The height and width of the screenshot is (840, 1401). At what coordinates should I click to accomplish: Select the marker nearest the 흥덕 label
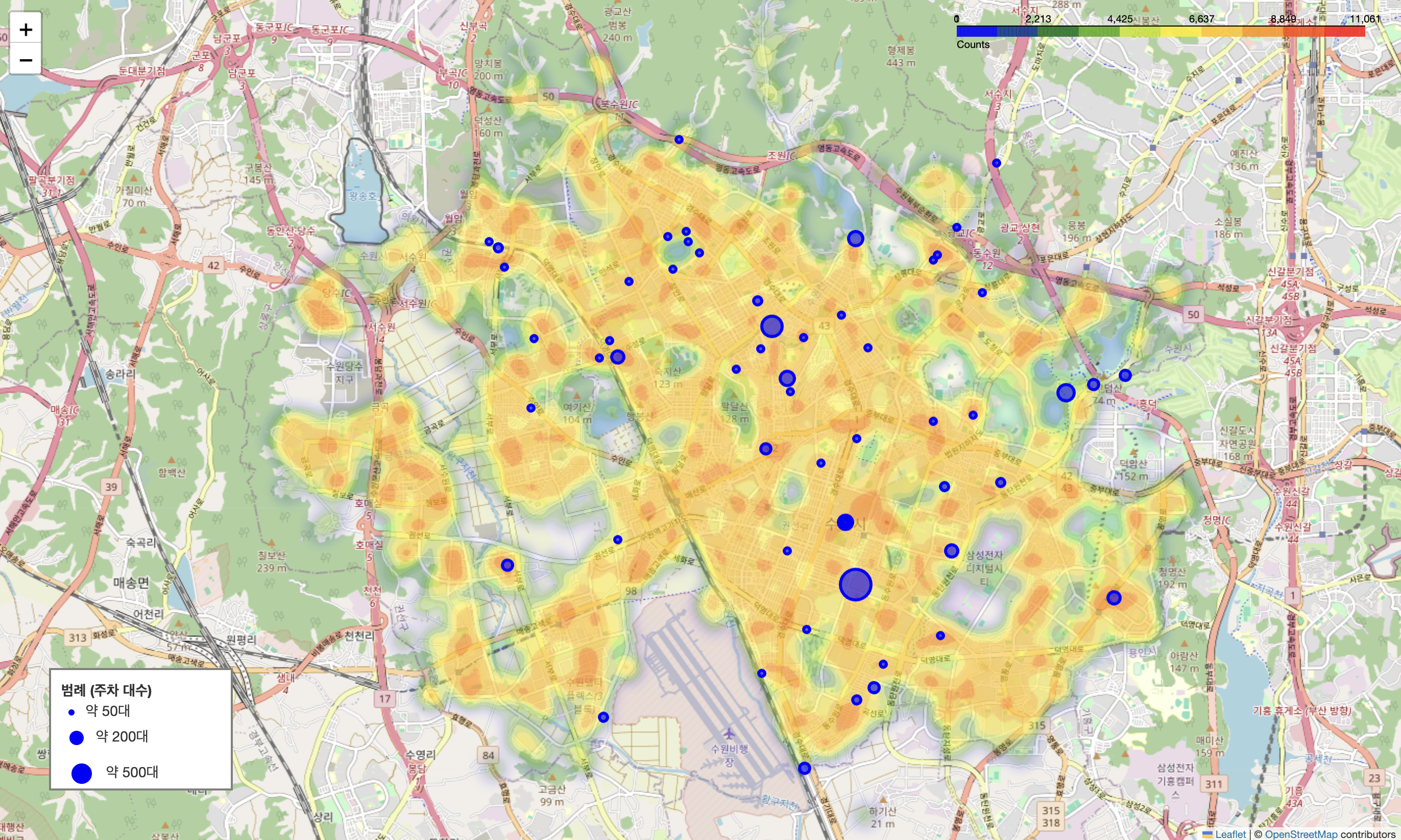(x=1125, y=375)
